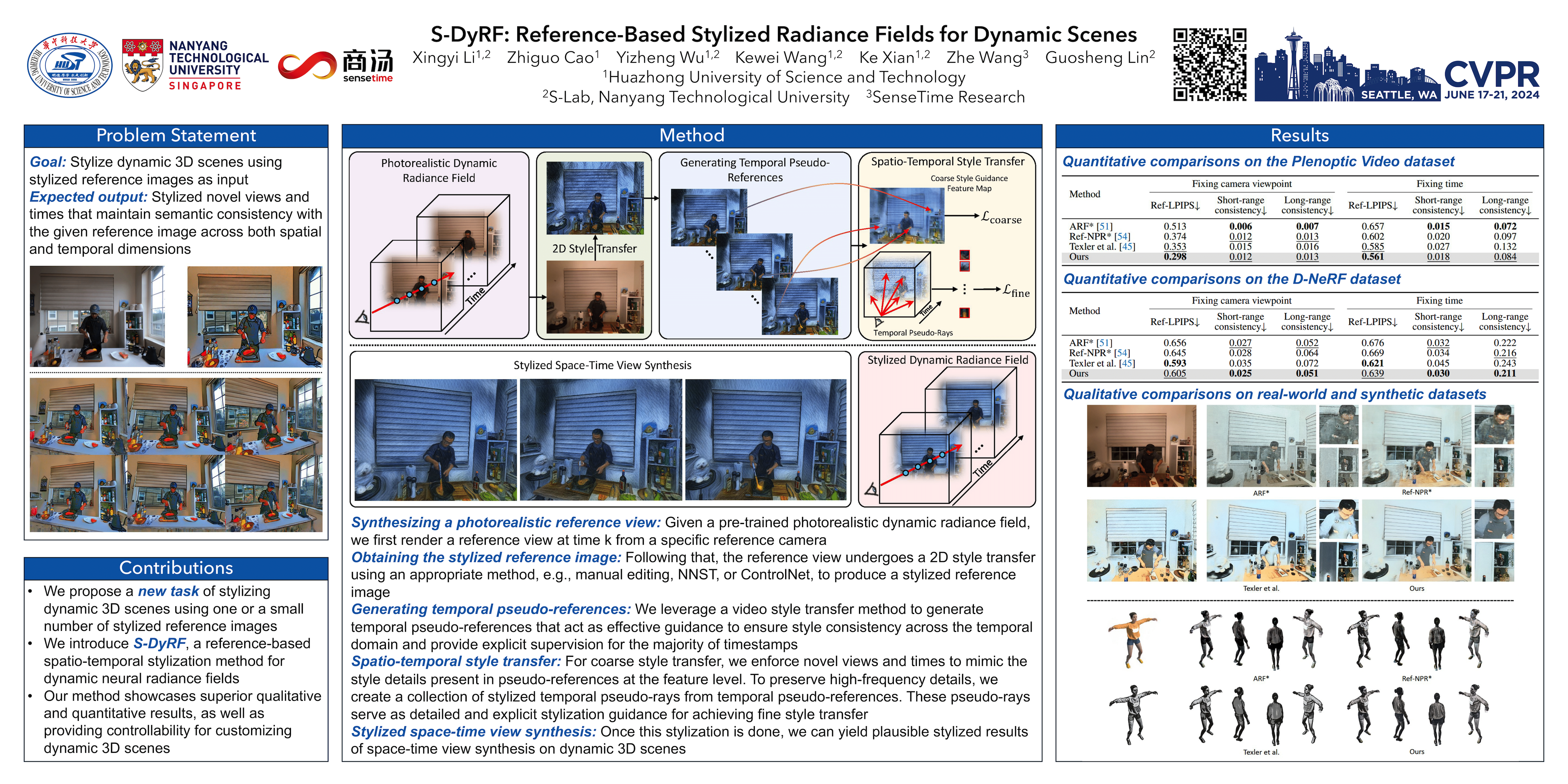Screen dimensions: 1568x784
Task: Click the Nanyang Technological University crest
Action: coord(142,65)
